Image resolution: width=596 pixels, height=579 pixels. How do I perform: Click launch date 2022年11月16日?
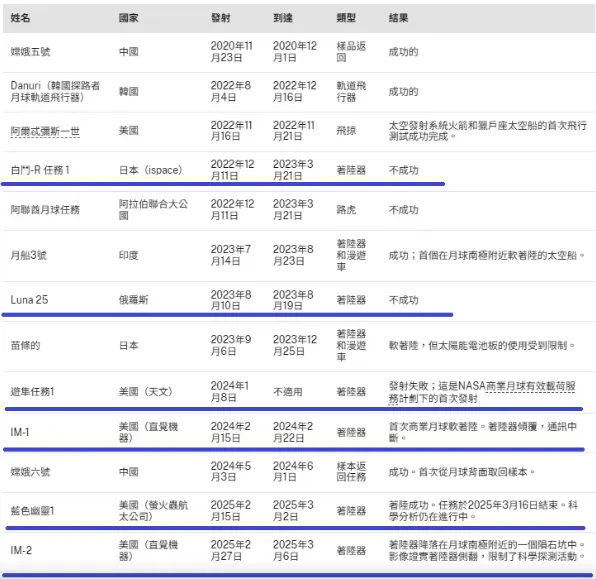pyautogui.click(x=231, y=130)
